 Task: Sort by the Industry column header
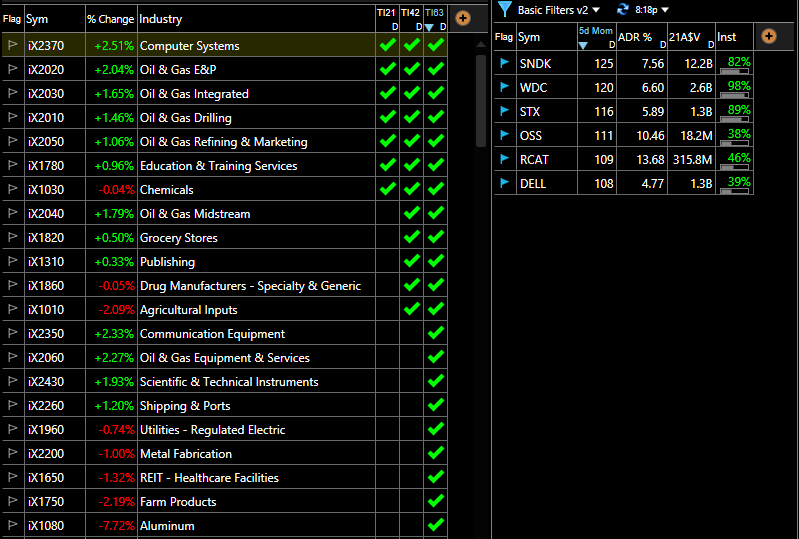point(256,19)
